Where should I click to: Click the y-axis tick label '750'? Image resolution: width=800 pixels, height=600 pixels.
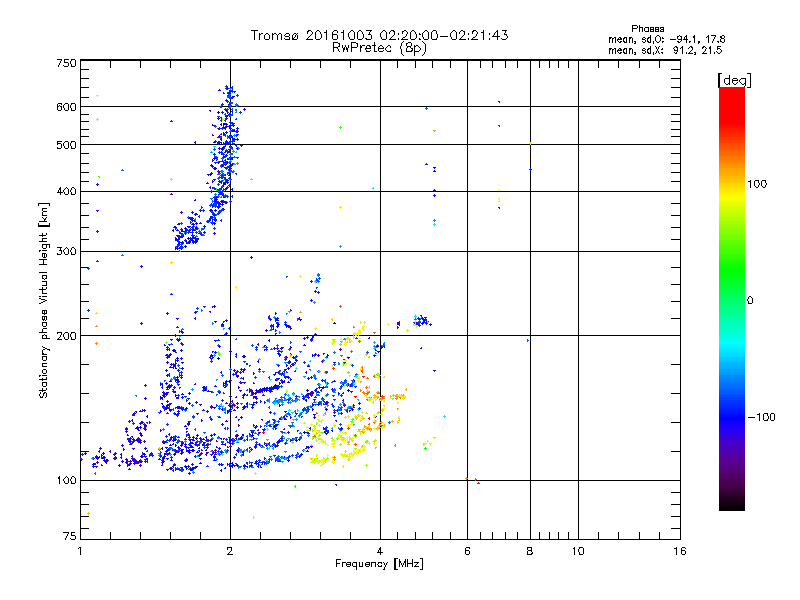point(66,63)
